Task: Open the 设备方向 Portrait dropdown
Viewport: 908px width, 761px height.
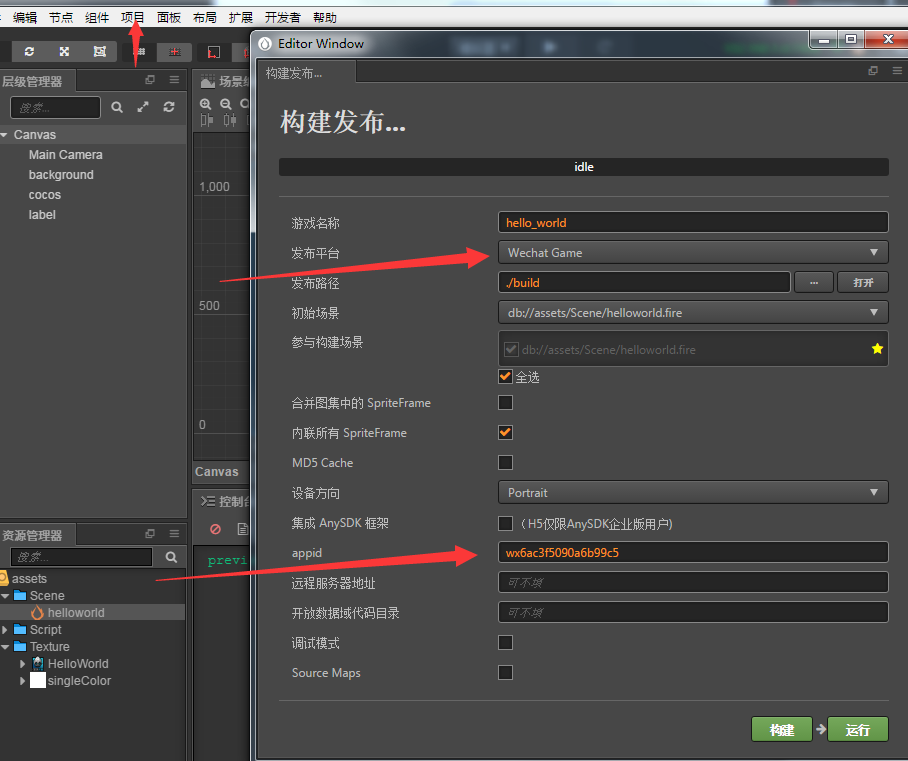Action: [693, 493]
